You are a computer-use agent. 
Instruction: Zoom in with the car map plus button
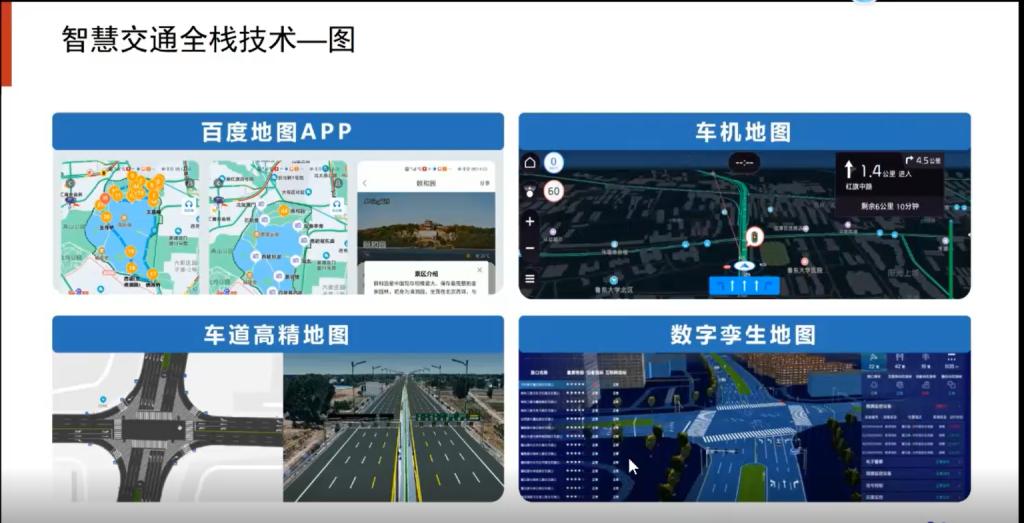pos(530,221)
